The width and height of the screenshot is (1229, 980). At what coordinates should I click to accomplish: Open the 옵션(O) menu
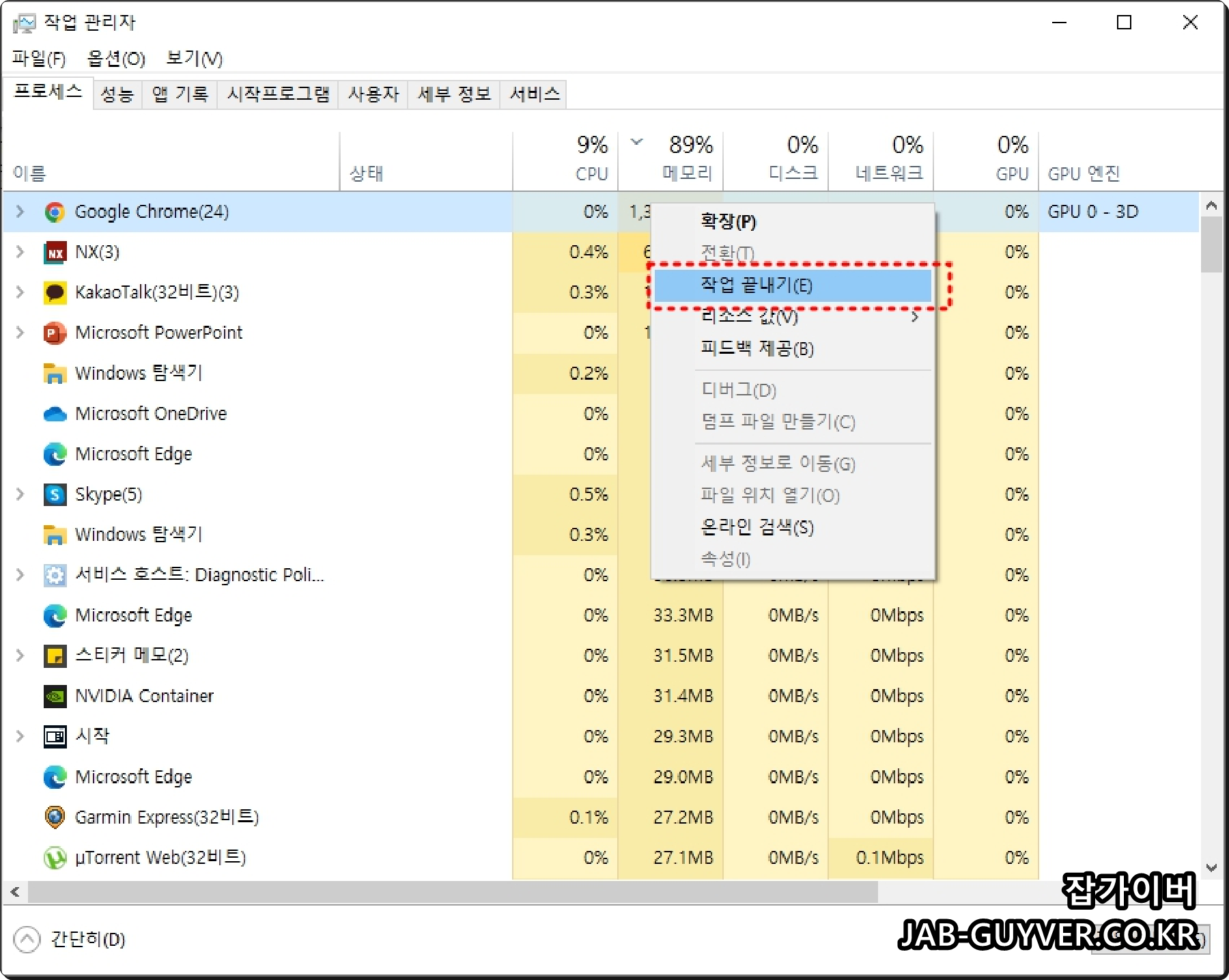coord(116,59)
